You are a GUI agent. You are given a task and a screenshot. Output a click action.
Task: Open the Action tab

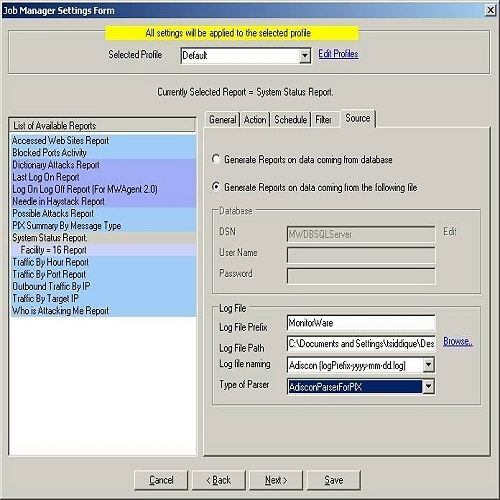tap(255, 119)
